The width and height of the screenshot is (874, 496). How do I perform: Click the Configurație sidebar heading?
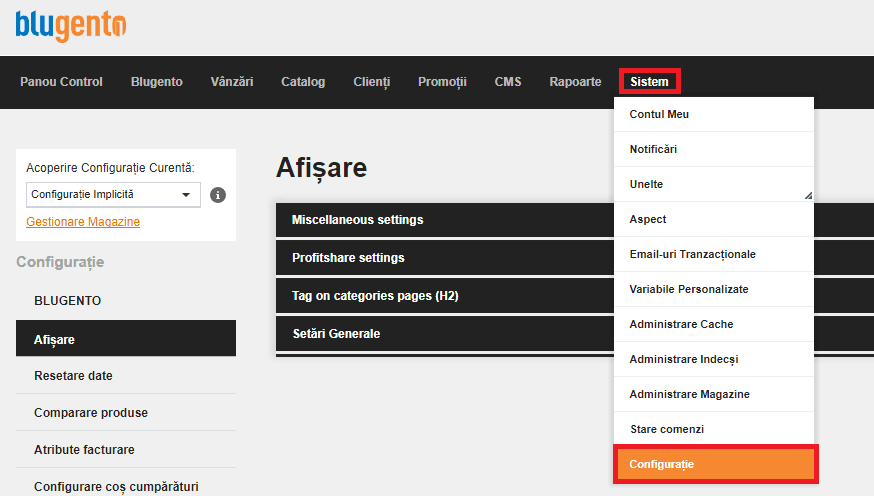60,262
